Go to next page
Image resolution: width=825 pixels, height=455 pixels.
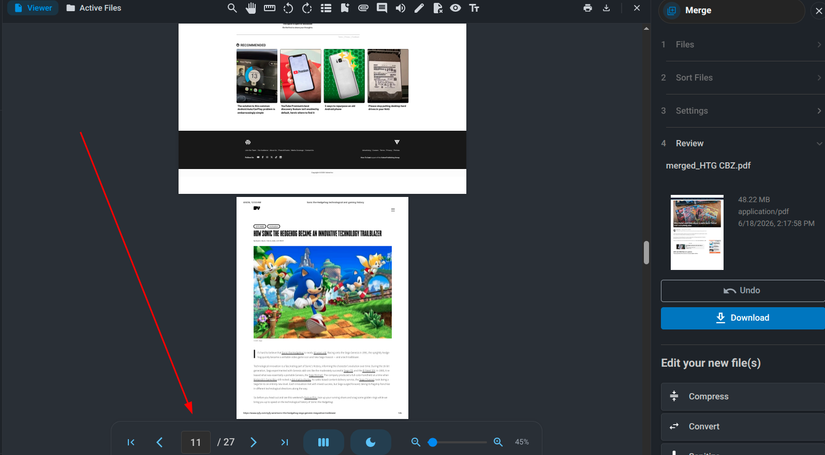254,442
